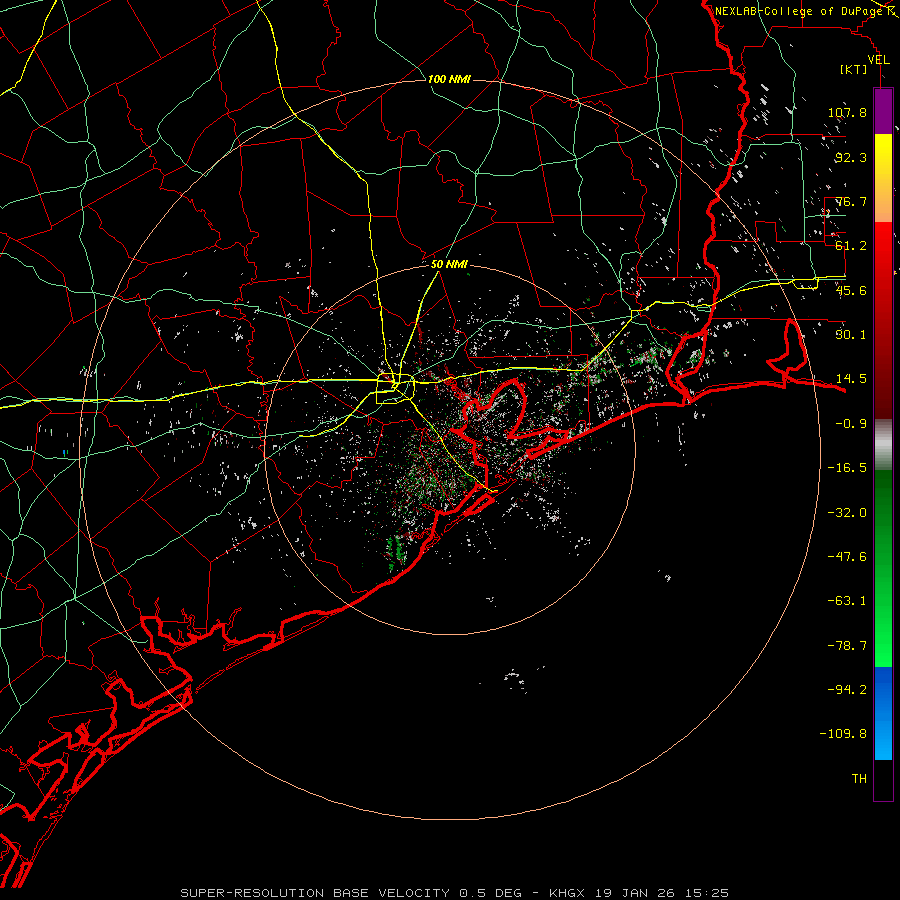
Task: Select the 107.8 value on the velocity scale
Action: coord(847,112)
